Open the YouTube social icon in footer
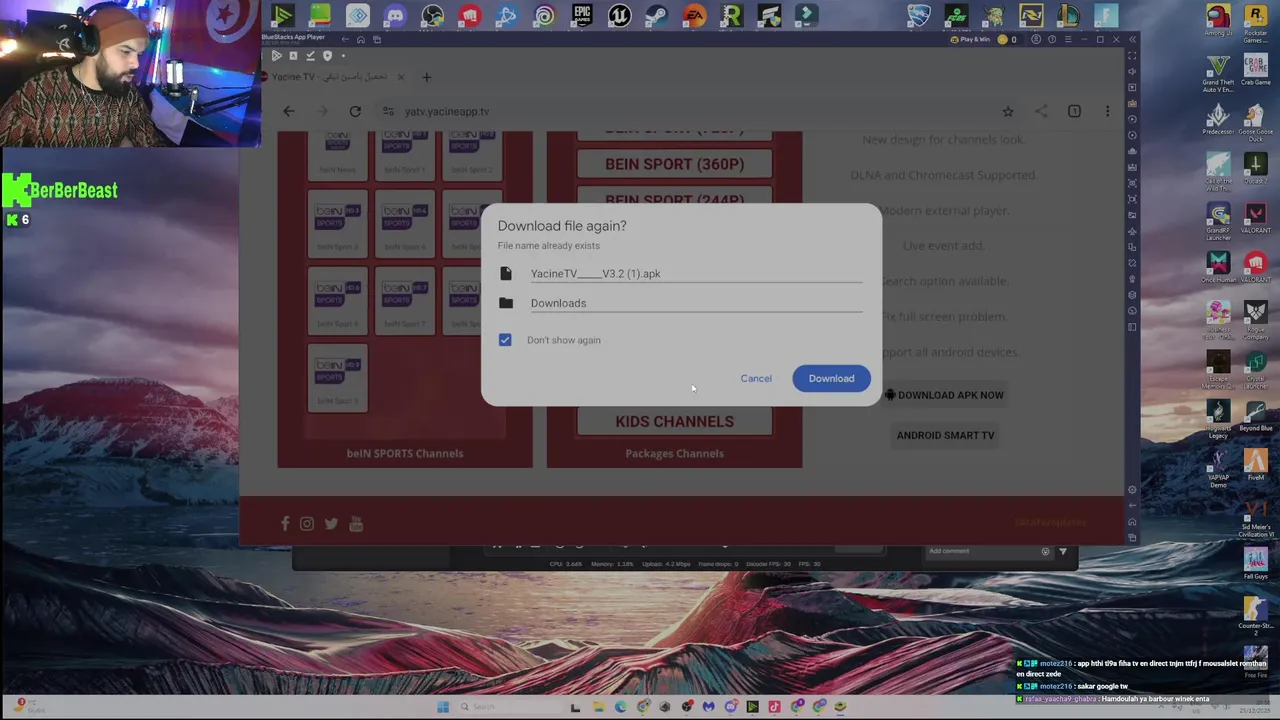This screenshot has width=1280, height=720. coord(355,523)
